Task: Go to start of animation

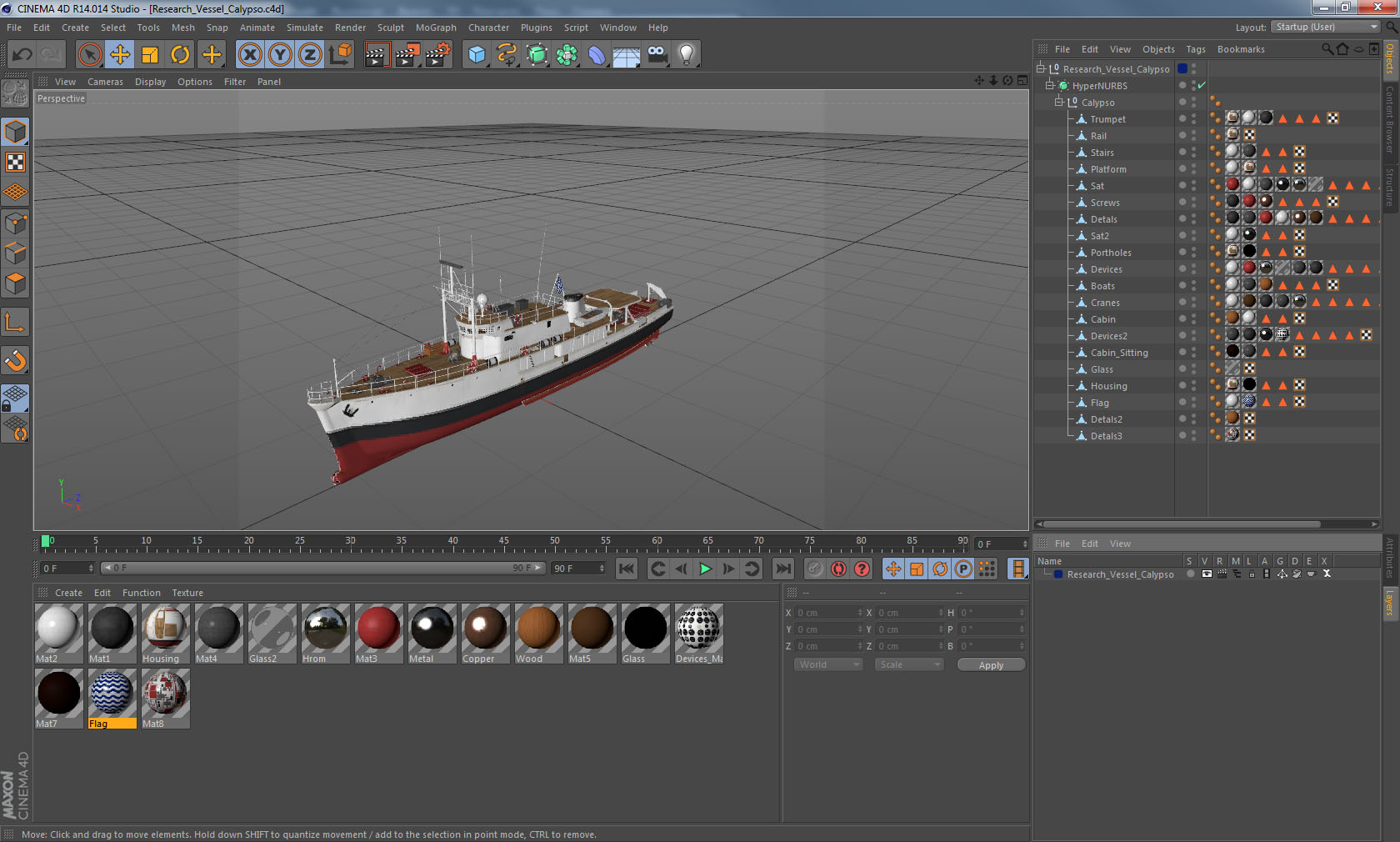Action: coord(627,569)
